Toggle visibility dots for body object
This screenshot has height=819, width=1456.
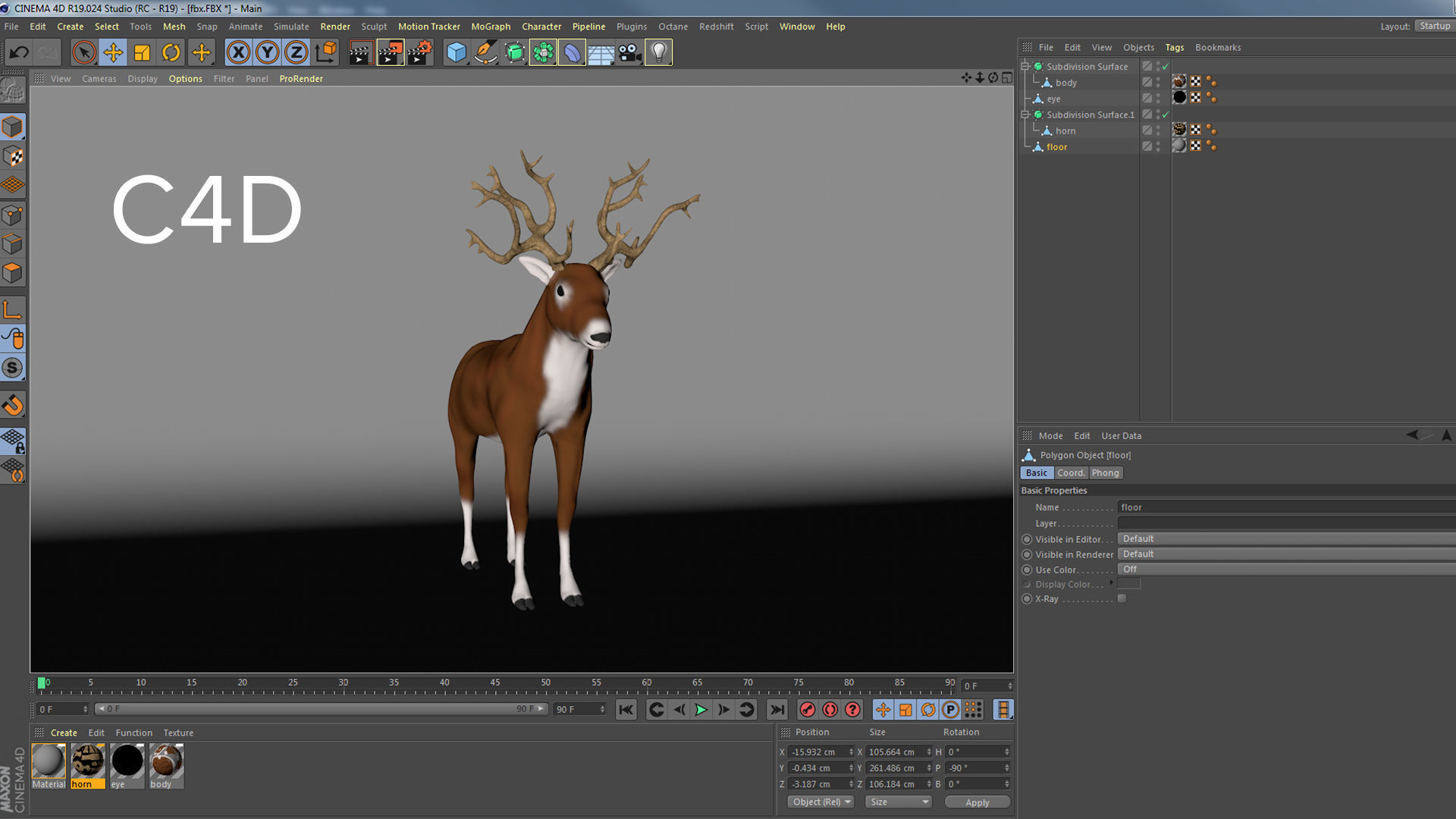click(1158, 83)
